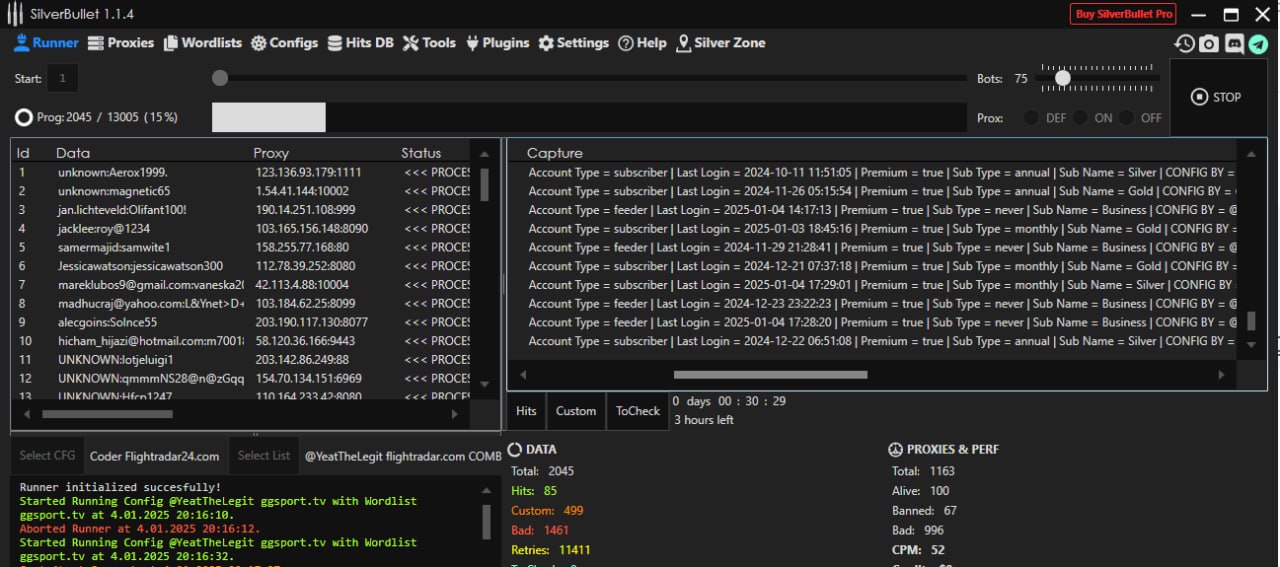Click the Bots count slider handle
Image resolution: width=1280 pixels, height=567 pixels.
(1063, 78)
